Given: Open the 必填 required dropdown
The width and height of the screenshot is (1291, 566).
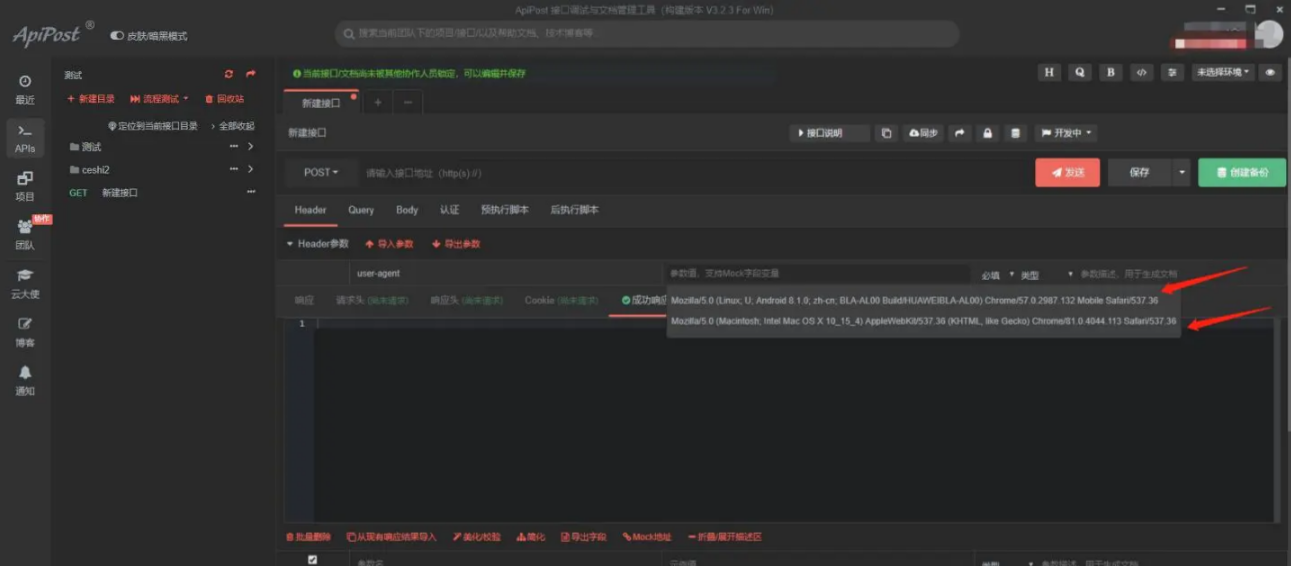Looking at the screenshot, I should click(x=998, y=274).
